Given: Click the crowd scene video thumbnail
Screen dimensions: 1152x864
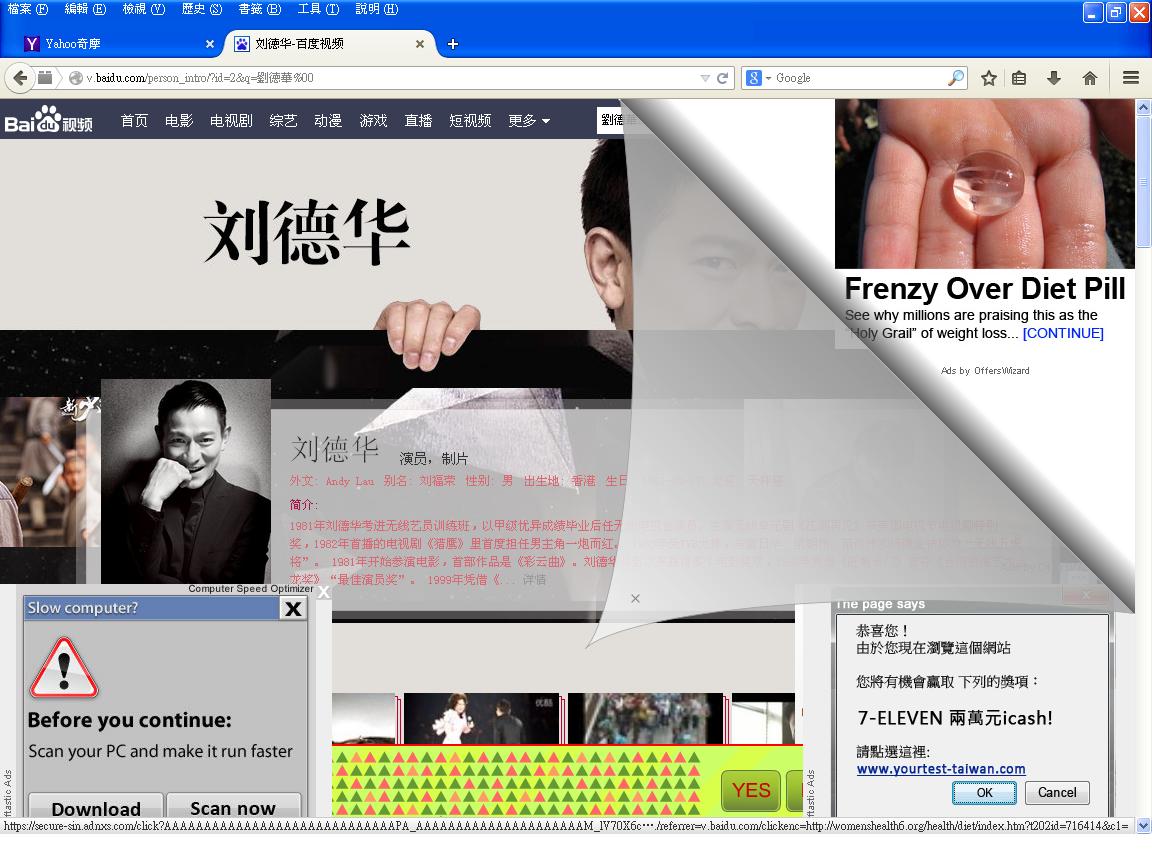Looking at the screenshot, I should [645, 719].
